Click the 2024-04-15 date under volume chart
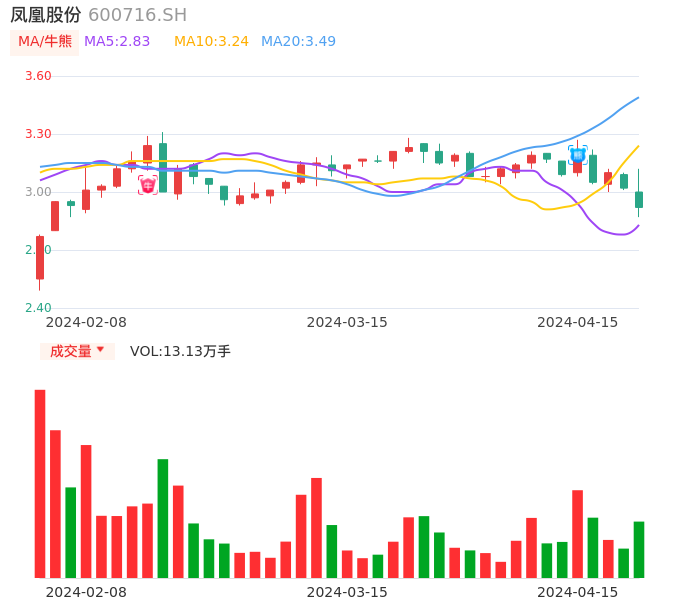The image size is (686, 606). coord(578,592)
